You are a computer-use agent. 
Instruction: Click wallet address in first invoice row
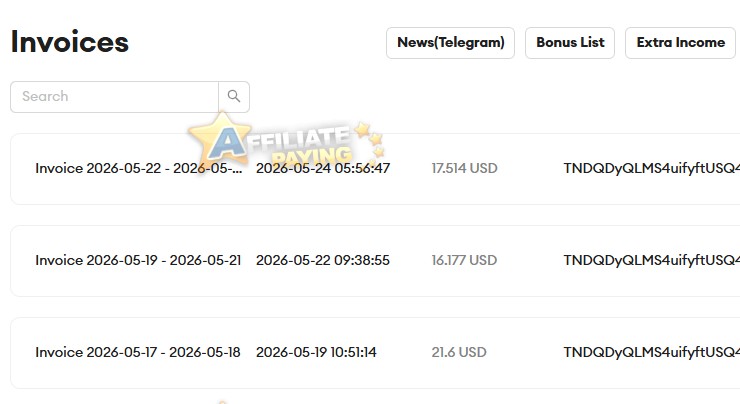click(652, 168)
